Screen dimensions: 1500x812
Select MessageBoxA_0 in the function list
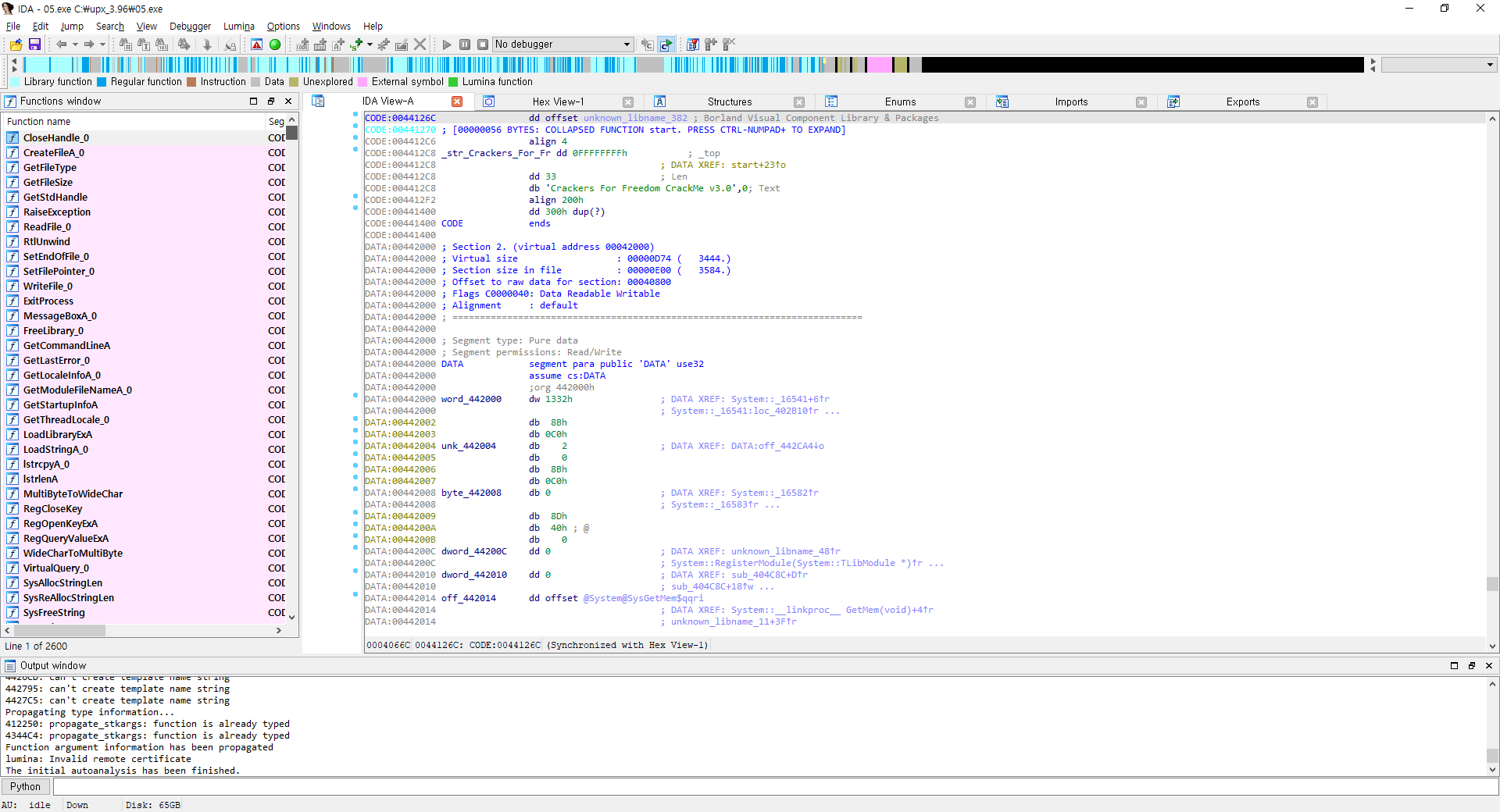coord(60,315)
